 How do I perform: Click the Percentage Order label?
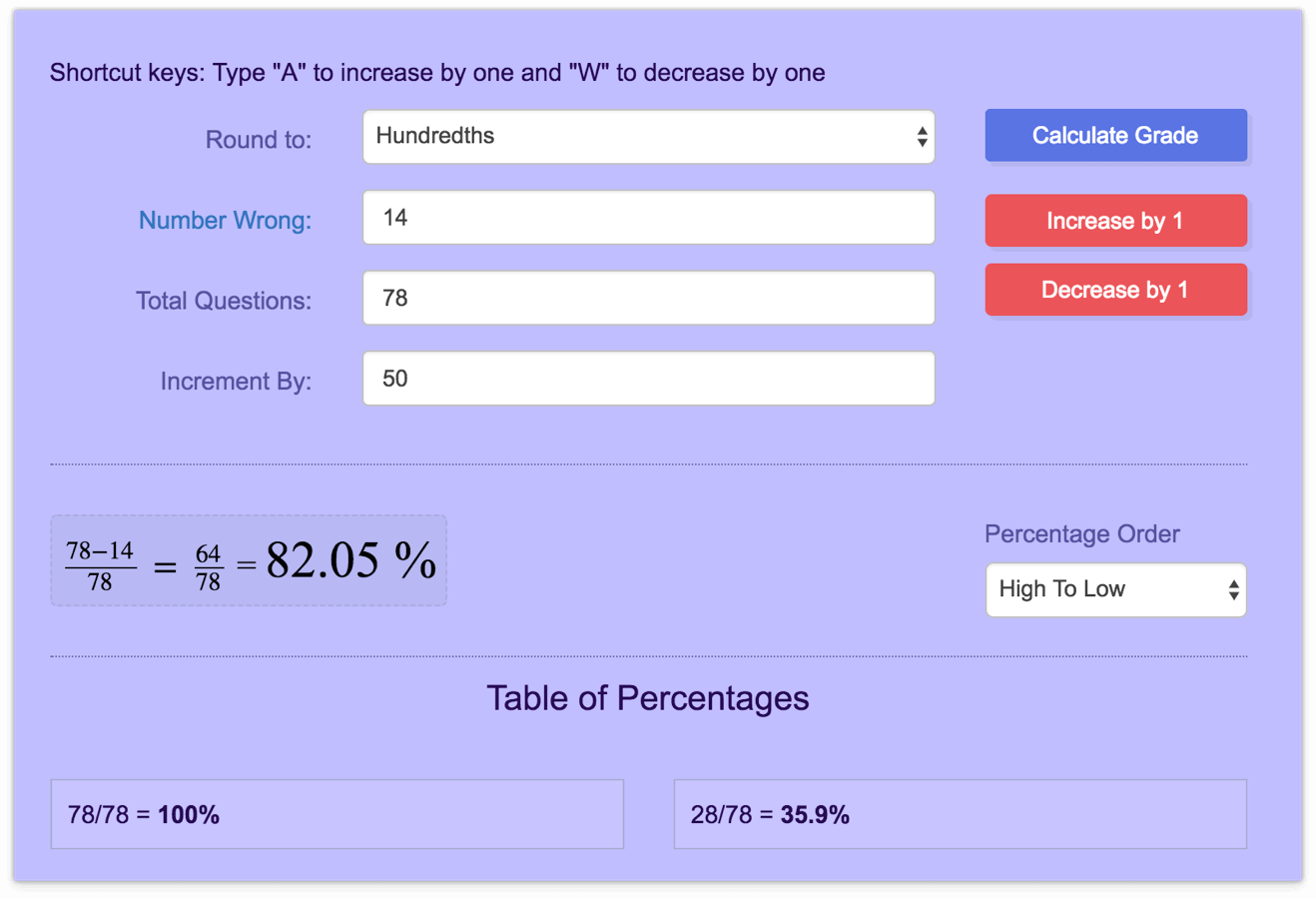point(1081,534)
